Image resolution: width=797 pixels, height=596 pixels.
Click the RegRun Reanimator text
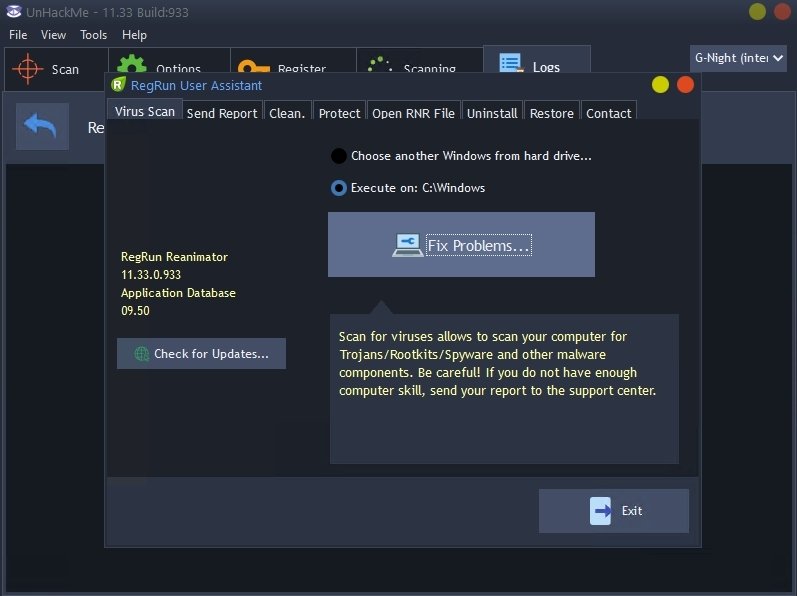174,257
